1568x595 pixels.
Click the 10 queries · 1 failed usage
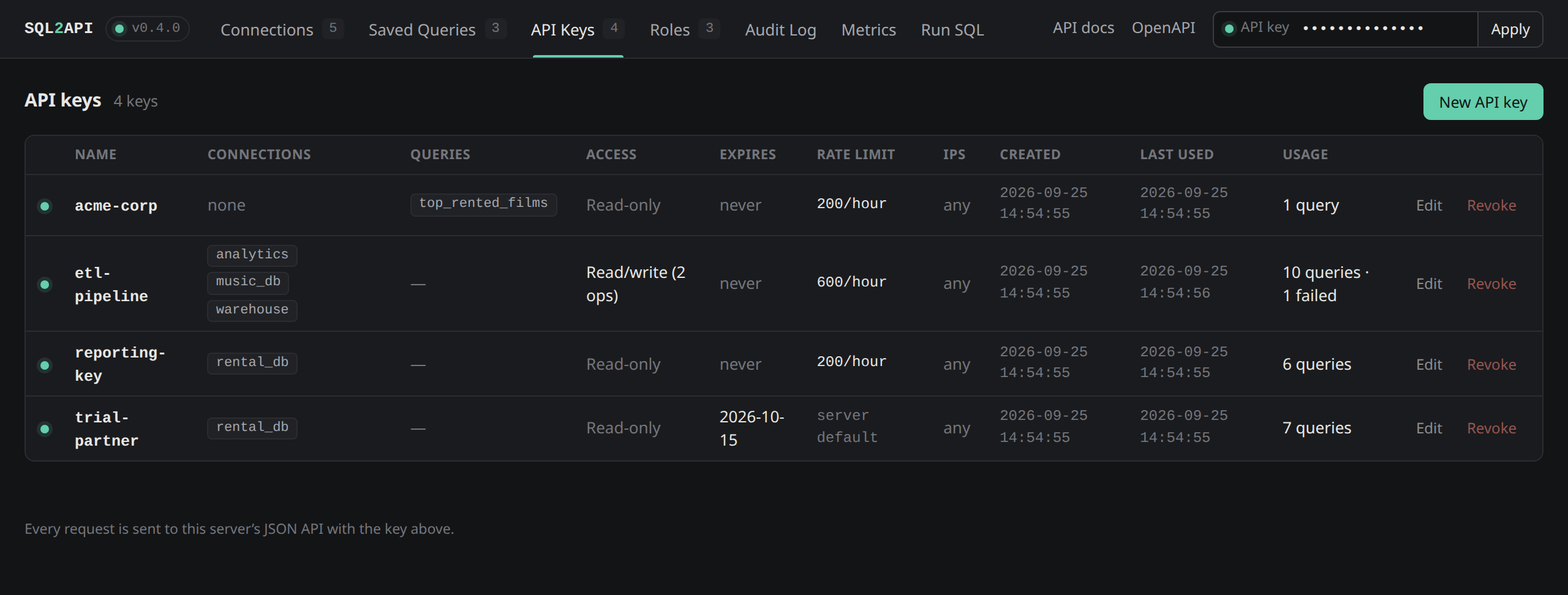pyautogui.click(x=1326, y=284)
